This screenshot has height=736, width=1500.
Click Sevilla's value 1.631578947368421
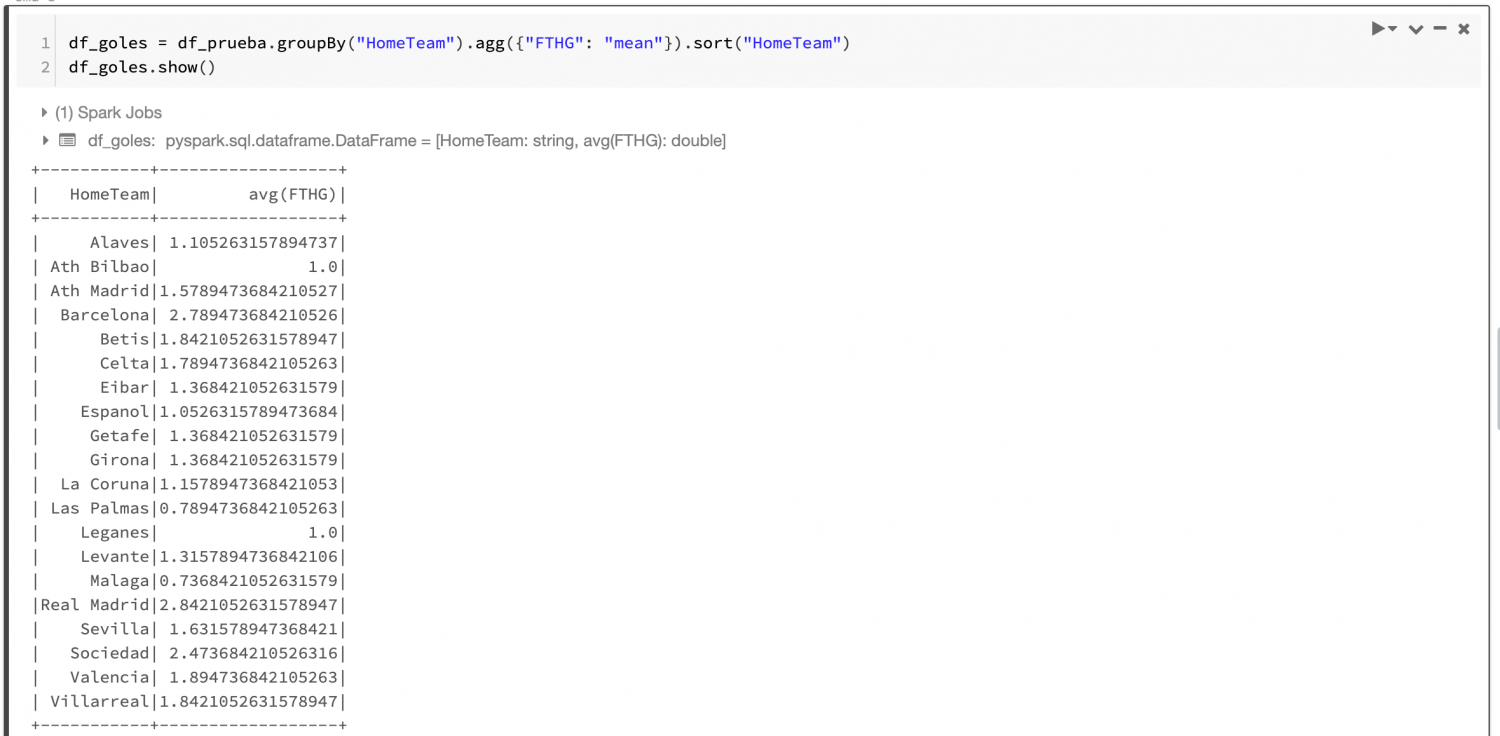point(253,630)
